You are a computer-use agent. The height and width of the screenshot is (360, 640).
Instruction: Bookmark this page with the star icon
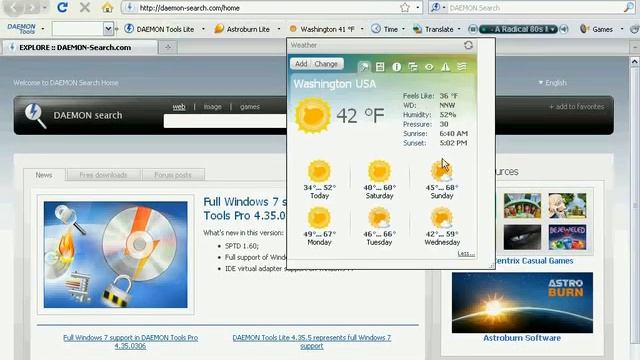(x=404, y=8)
